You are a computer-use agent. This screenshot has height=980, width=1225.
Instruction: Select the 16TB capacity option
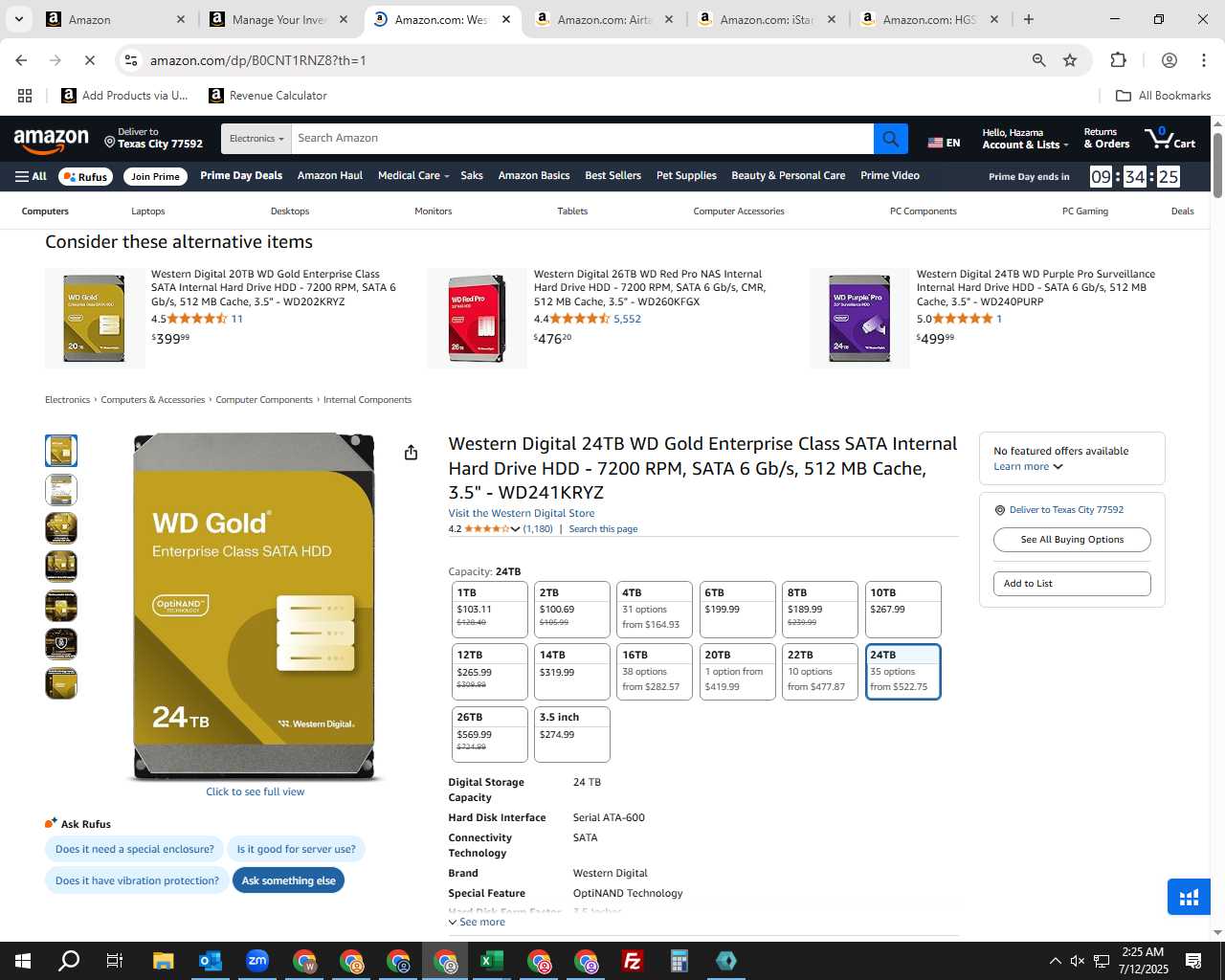coord(655,671)
